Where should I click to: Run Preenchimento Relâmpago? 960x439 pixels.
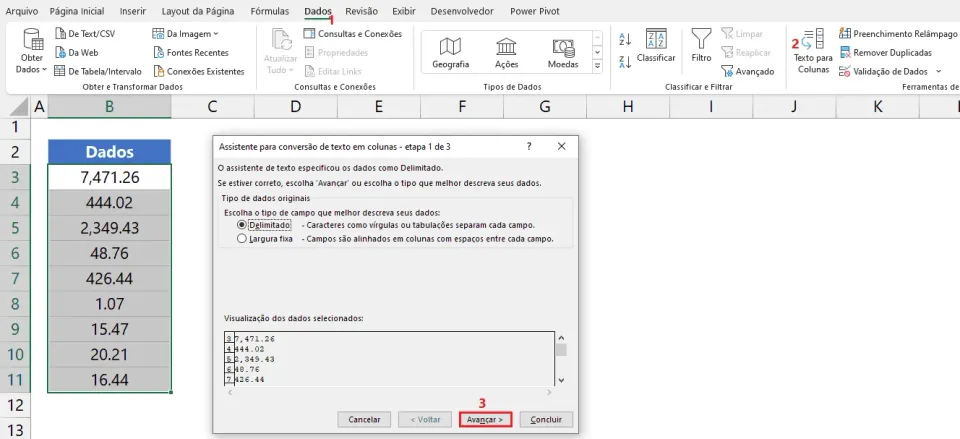coord(898,34)
